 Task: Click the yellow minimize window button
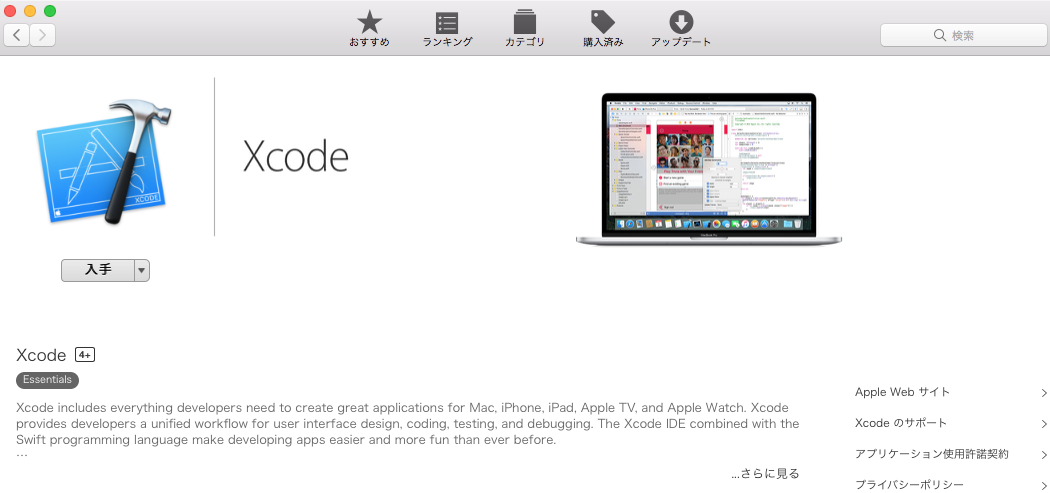30,11
